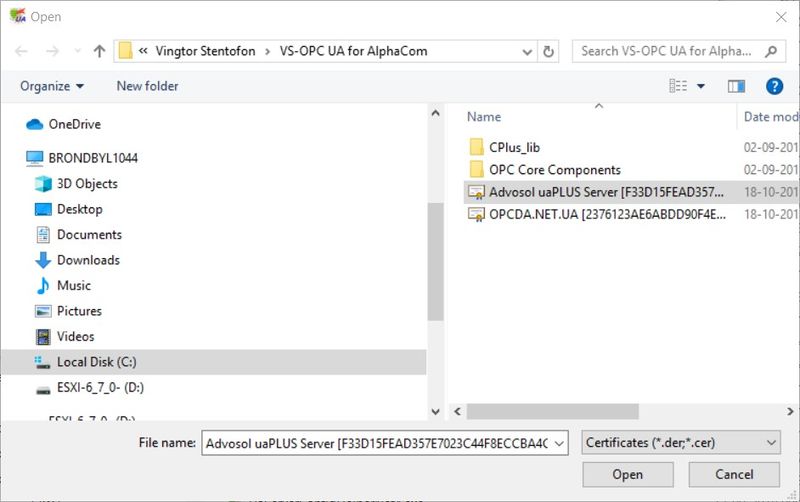Expand the address bar history dropdown
Screen dimensions: 800x502
click(x=527, y=51)
